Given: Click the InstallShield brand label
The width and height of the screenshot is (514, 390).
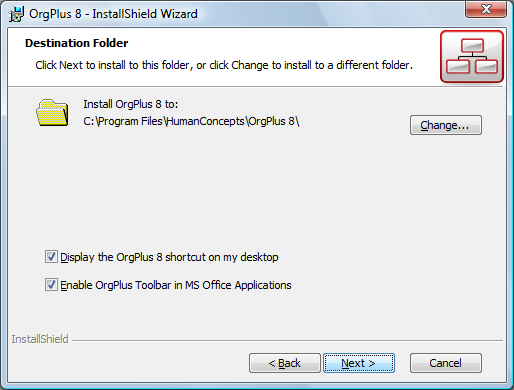Looking at the screenshot, I should tap(40, 339).
